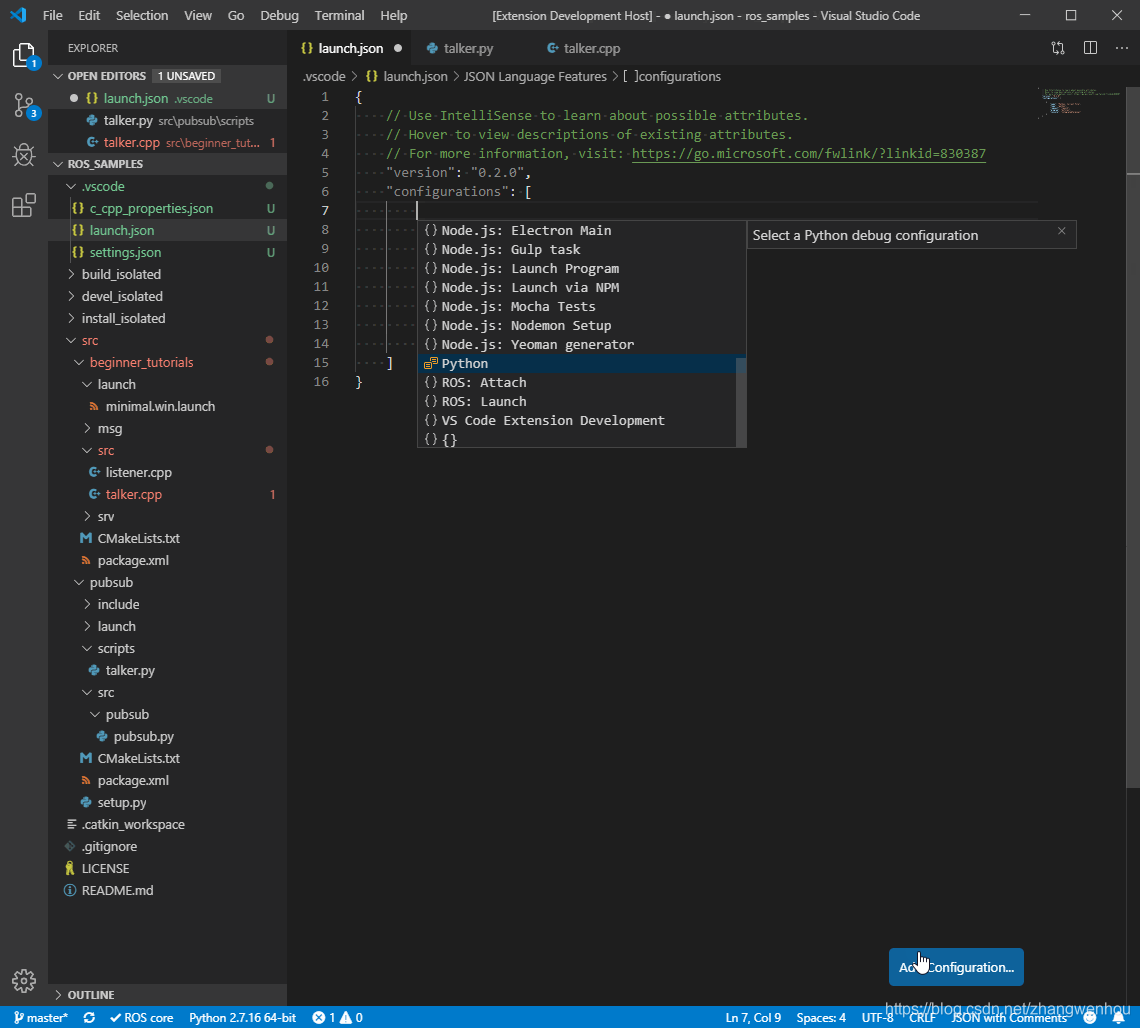
Task: Open the Debug menu
Action: 279,15
